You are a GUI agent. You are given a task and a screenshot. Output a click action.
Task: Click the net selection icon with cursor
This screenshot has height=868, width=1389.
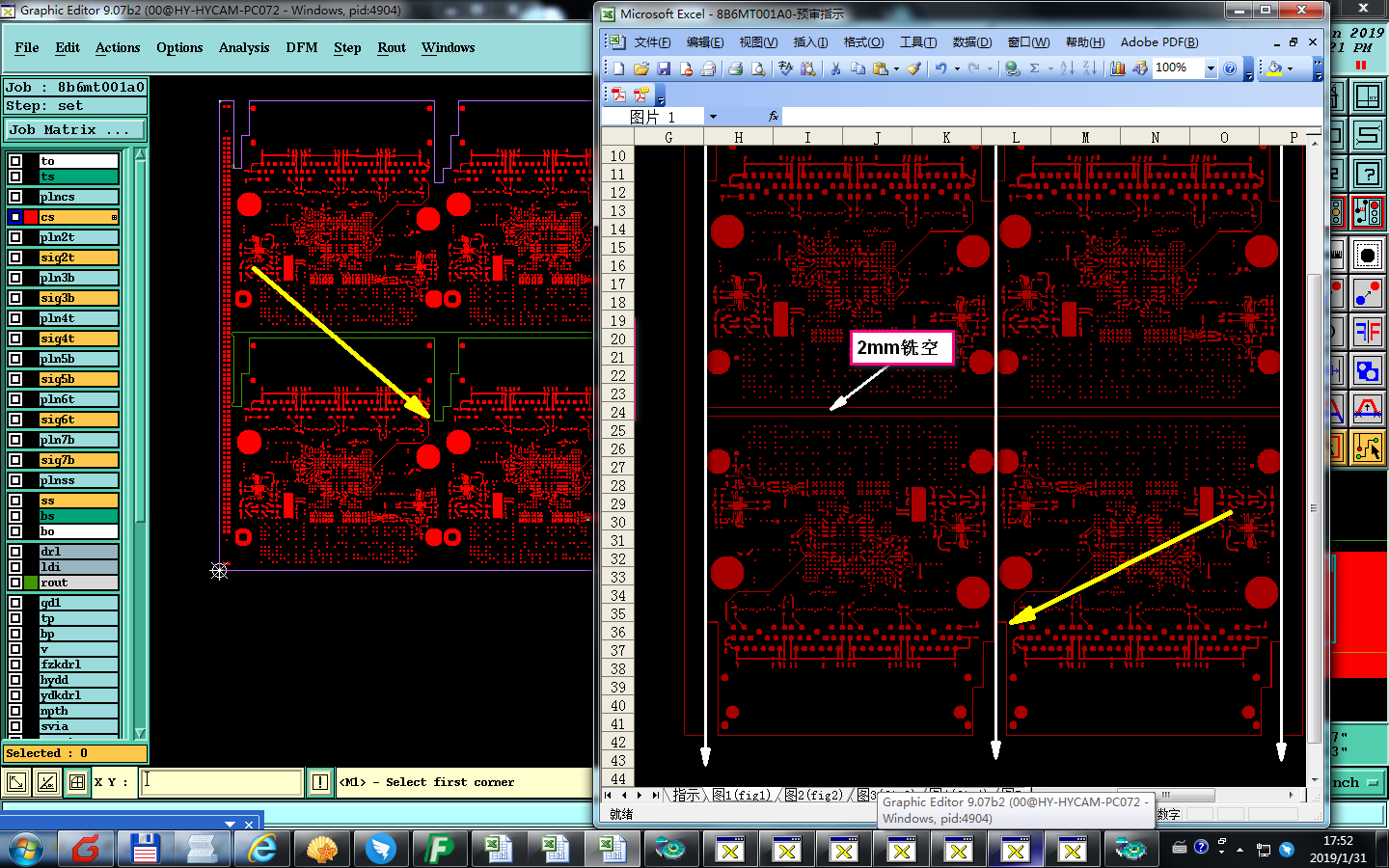(1368, 448)
